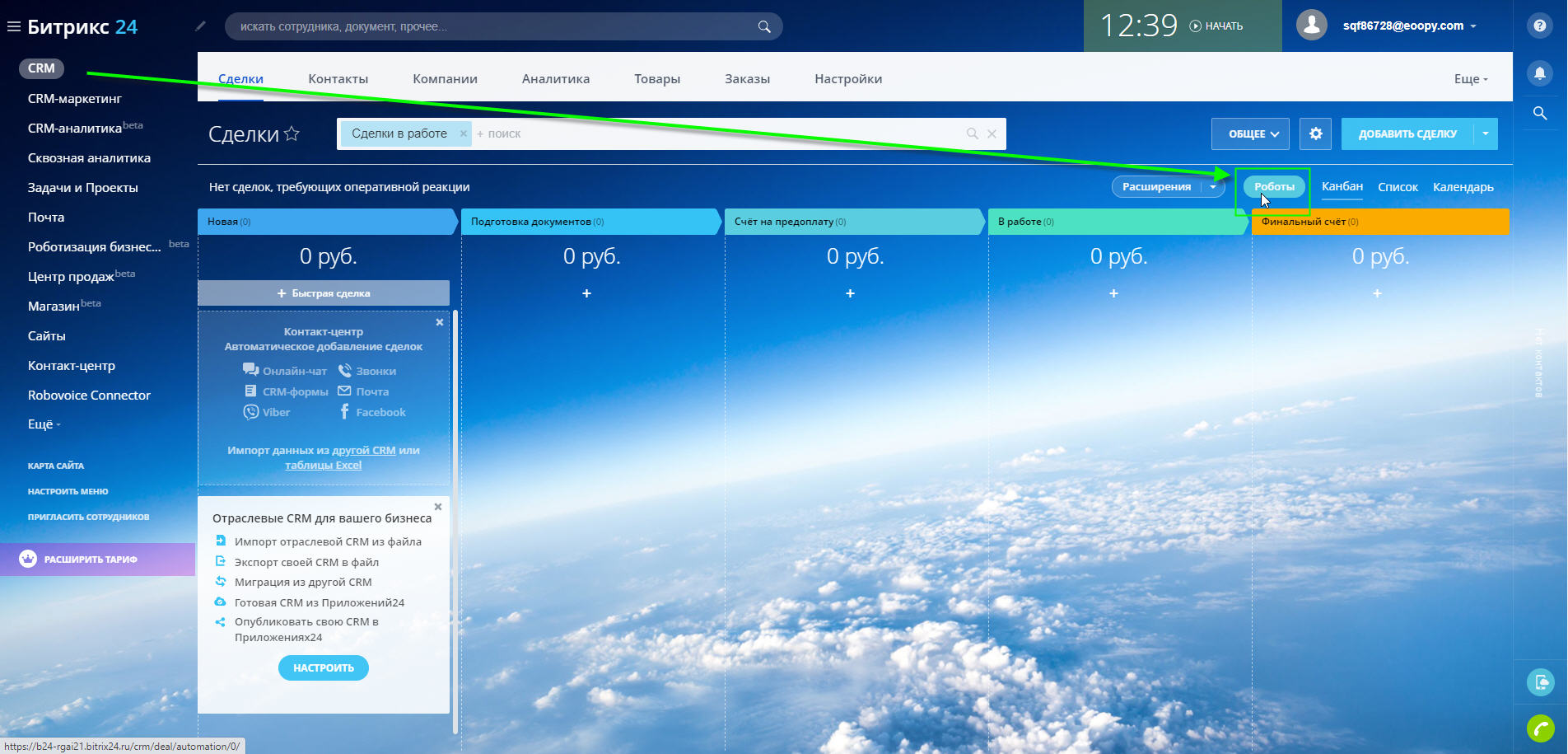Select the Viber channel
The height and width of the screenshot is (754, 1568).
267,412
